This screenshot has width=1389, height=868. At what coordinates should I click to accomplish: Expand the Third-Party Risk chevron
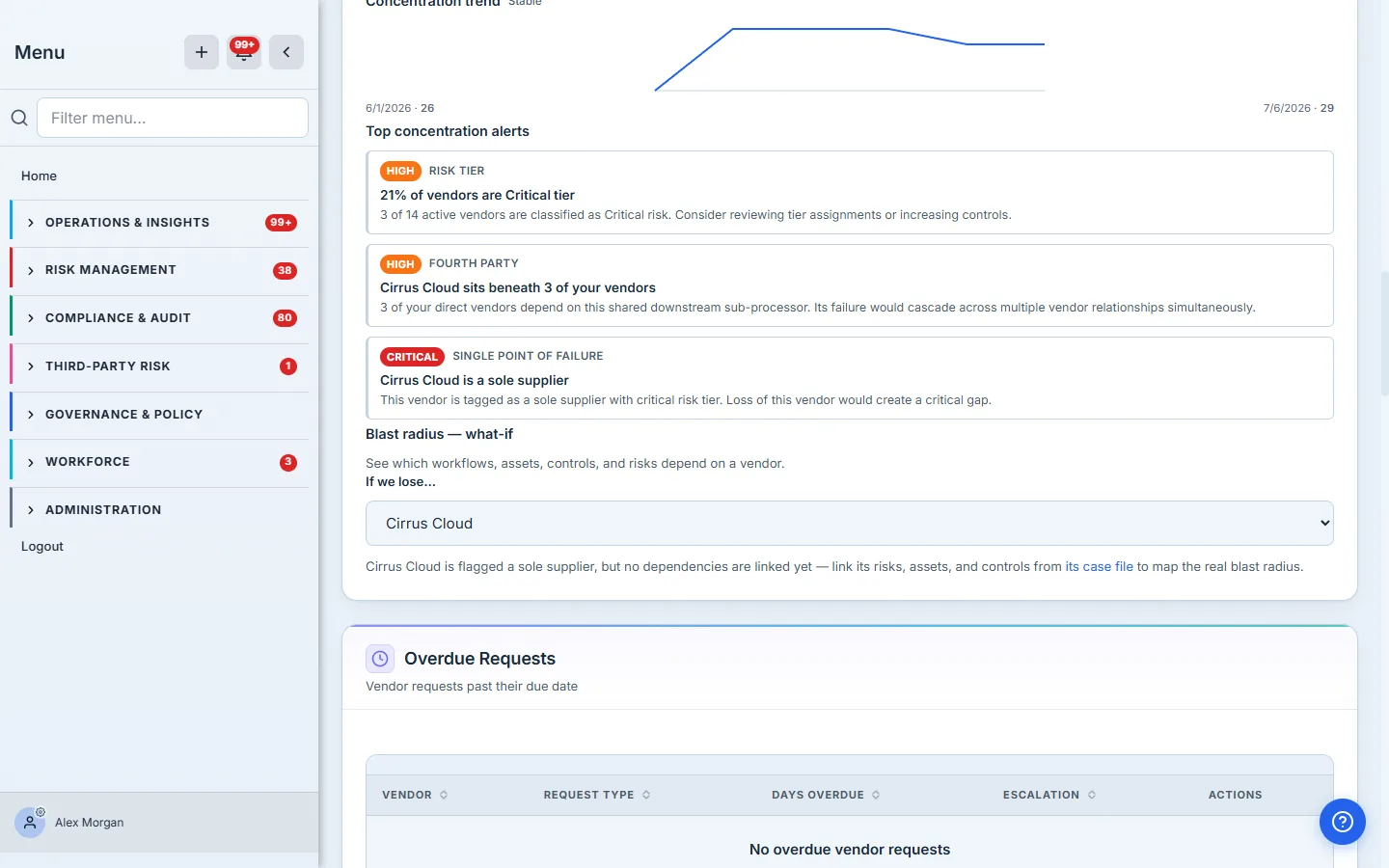pos(31,366)
